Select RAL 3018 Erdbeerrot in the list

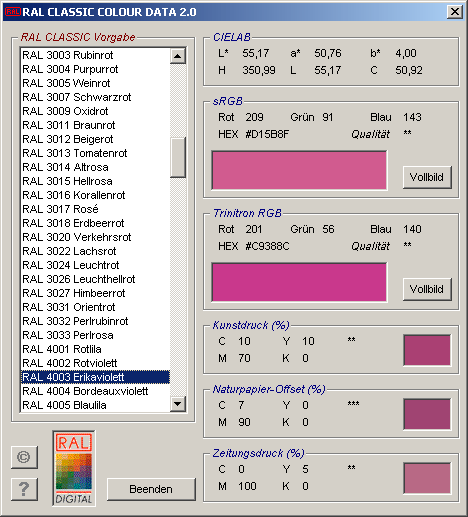[95, 223]
